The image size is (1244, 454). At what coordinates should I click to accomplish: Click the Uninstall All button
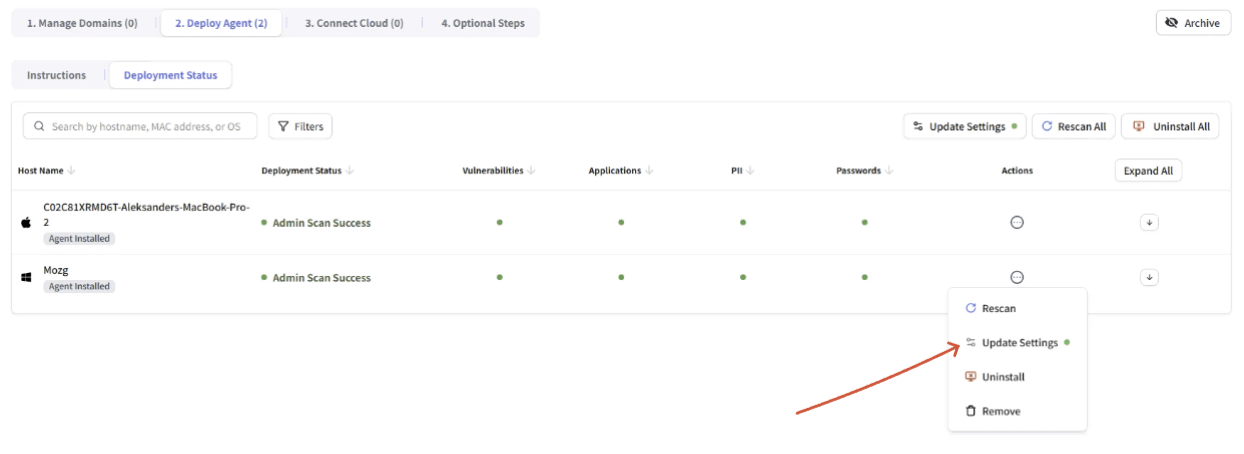coord(1170,127)
